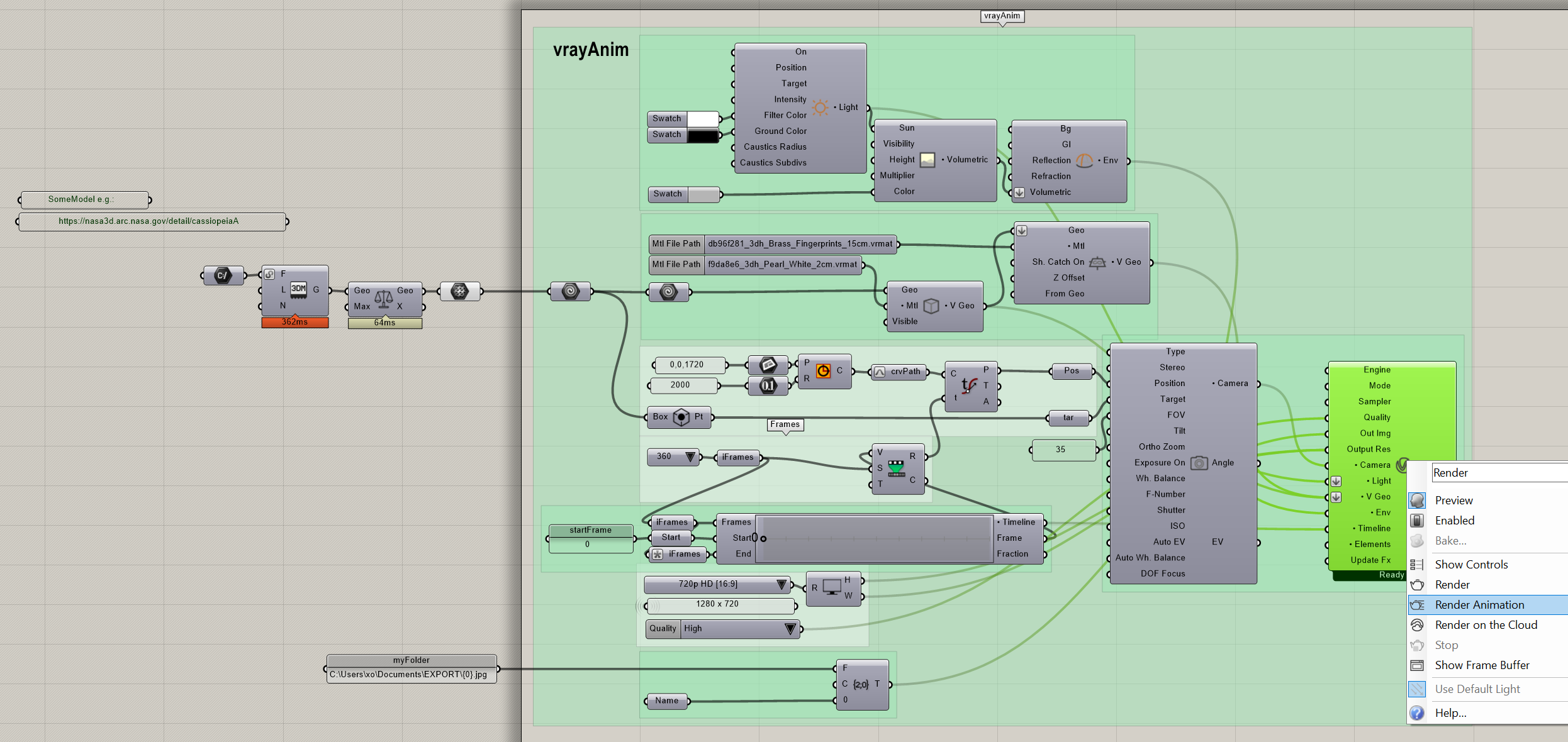
Task: Expand the arrow beside renderer Light input
Action: point(1336,482)
